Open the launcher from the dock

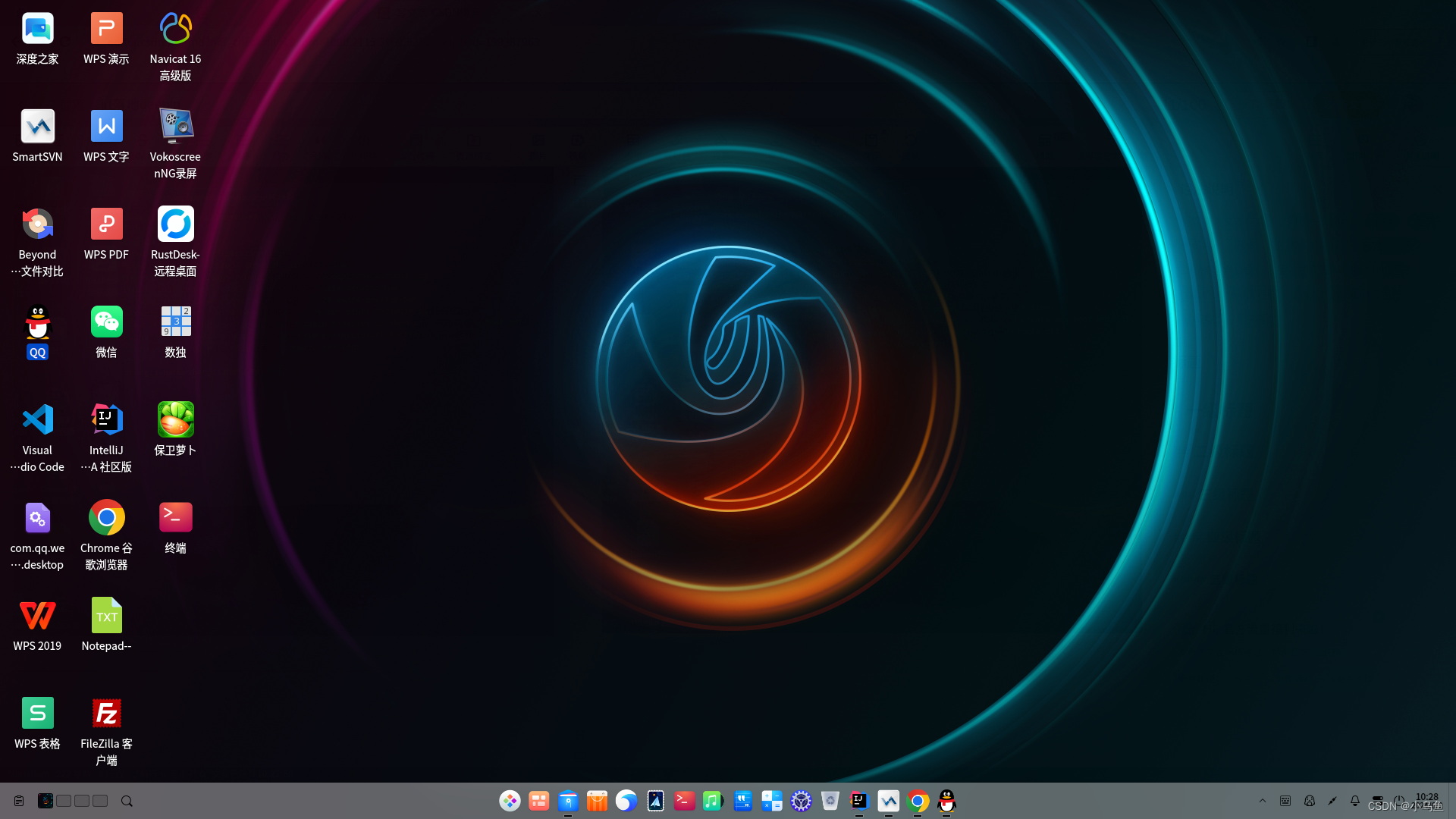[510, 801]
